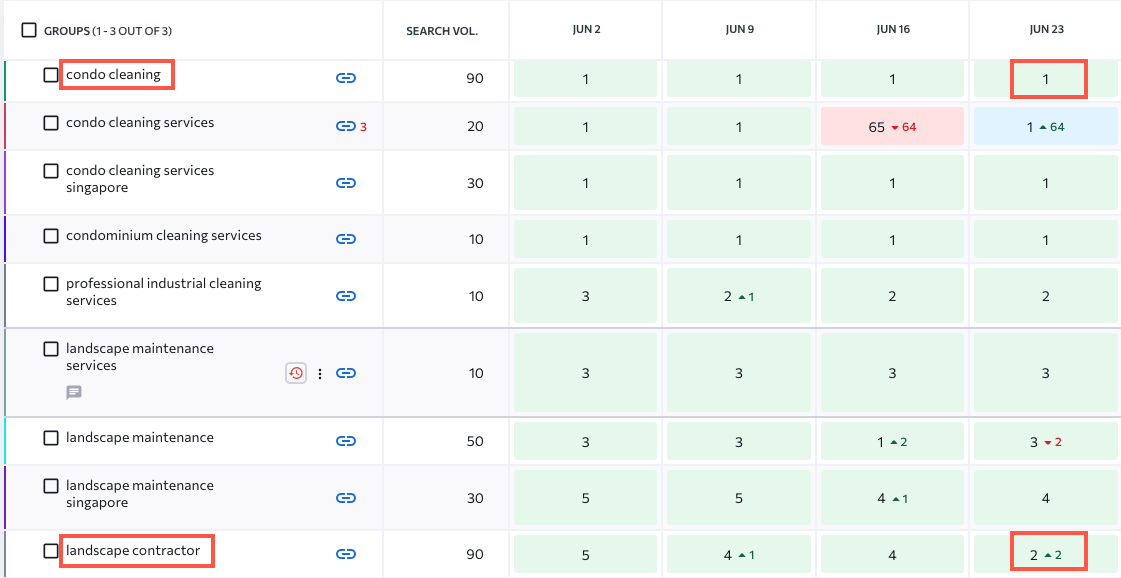
Task: Open the condo cleaning services singapore keyword
Action: coord(140,179)
